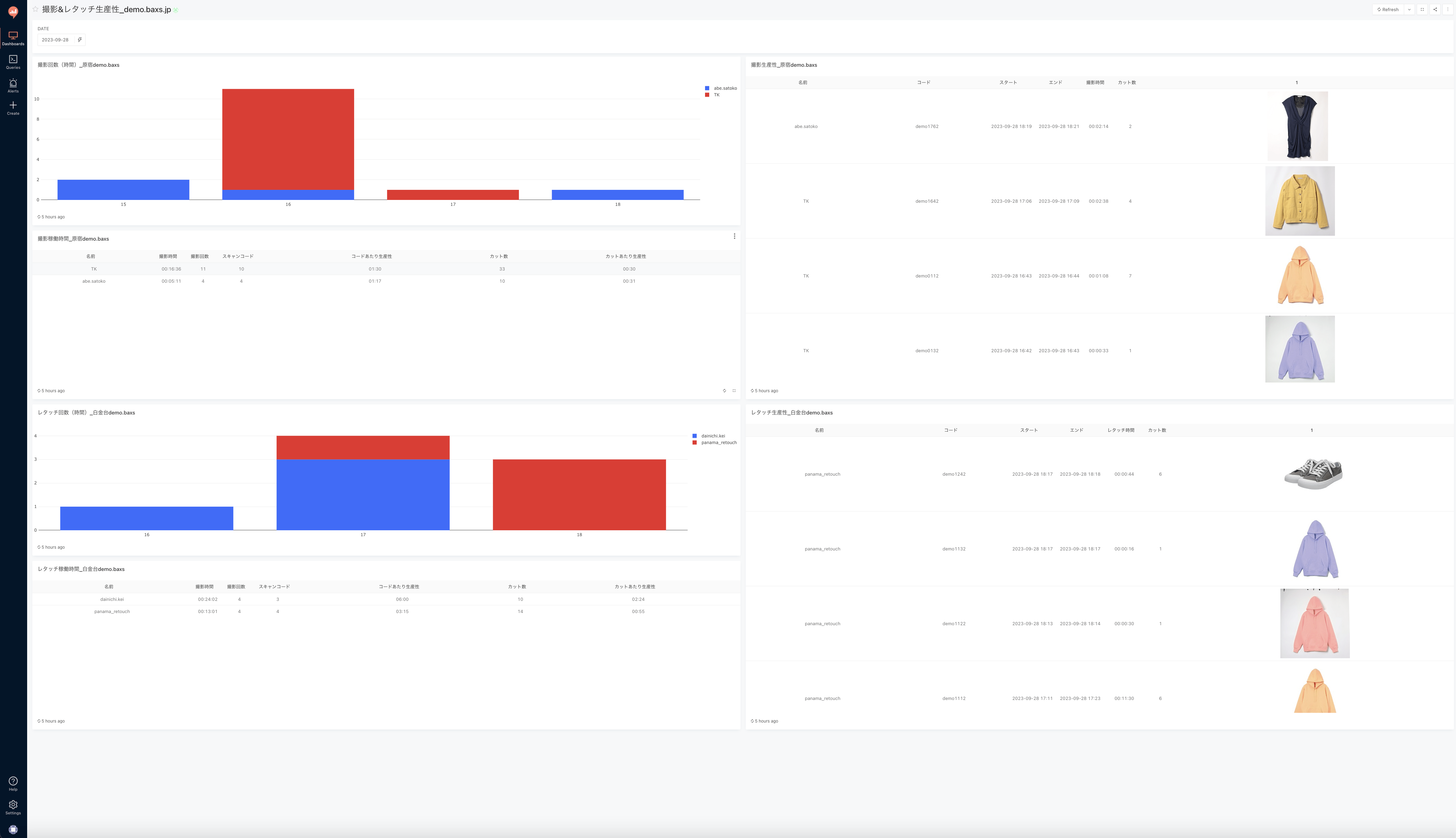Viewport: 1456px width, 838px height.
Task: Click the Refresh button
Action: (1387, 9)
